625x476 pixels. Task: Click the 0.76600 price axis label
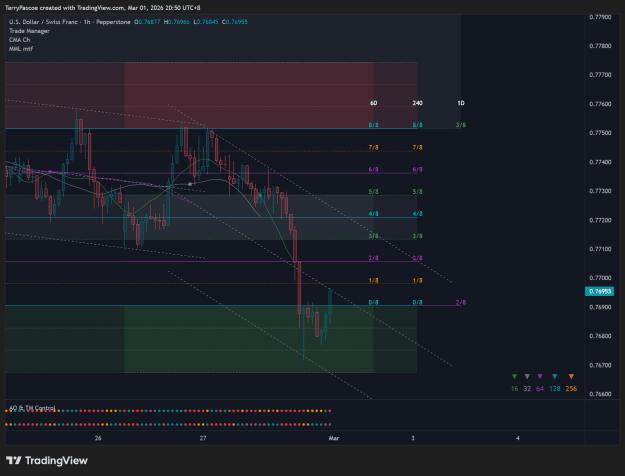[x=600, y=394]
